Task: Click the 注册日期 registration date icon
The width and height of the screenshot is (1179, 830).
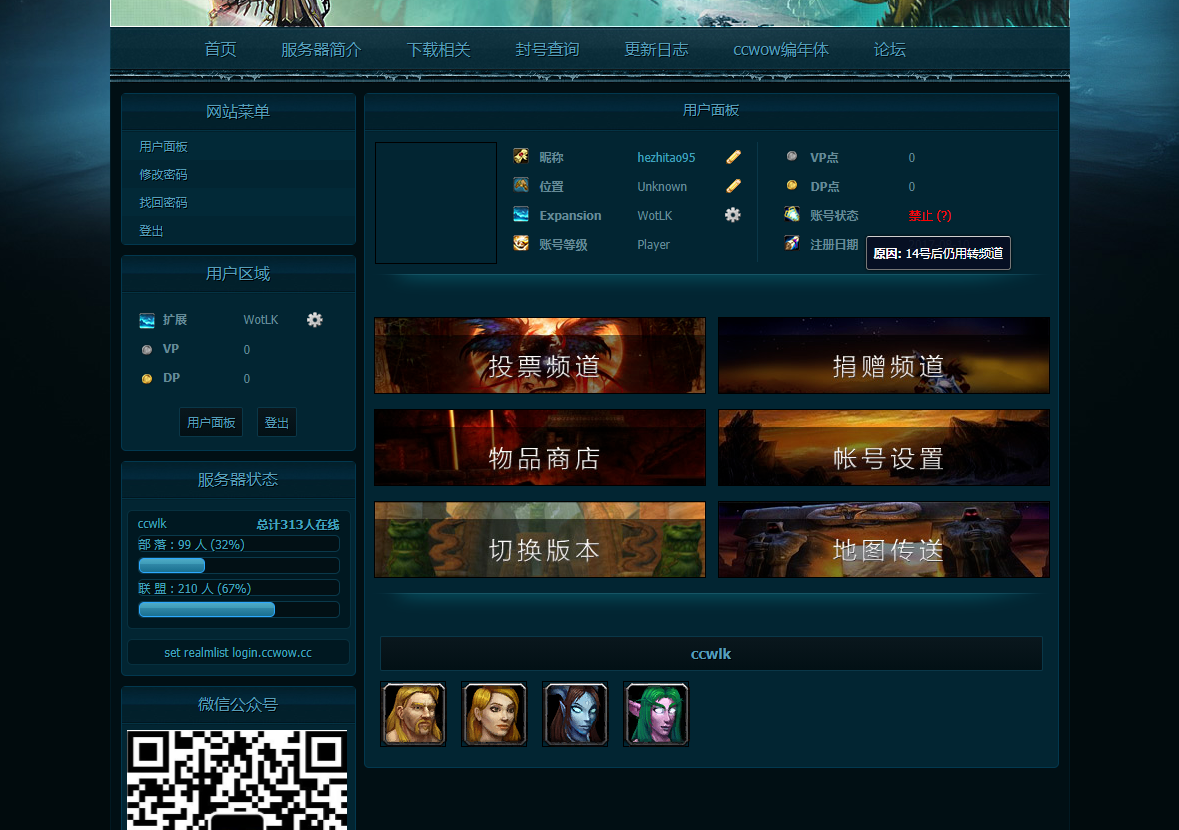Action: [793, 243]
